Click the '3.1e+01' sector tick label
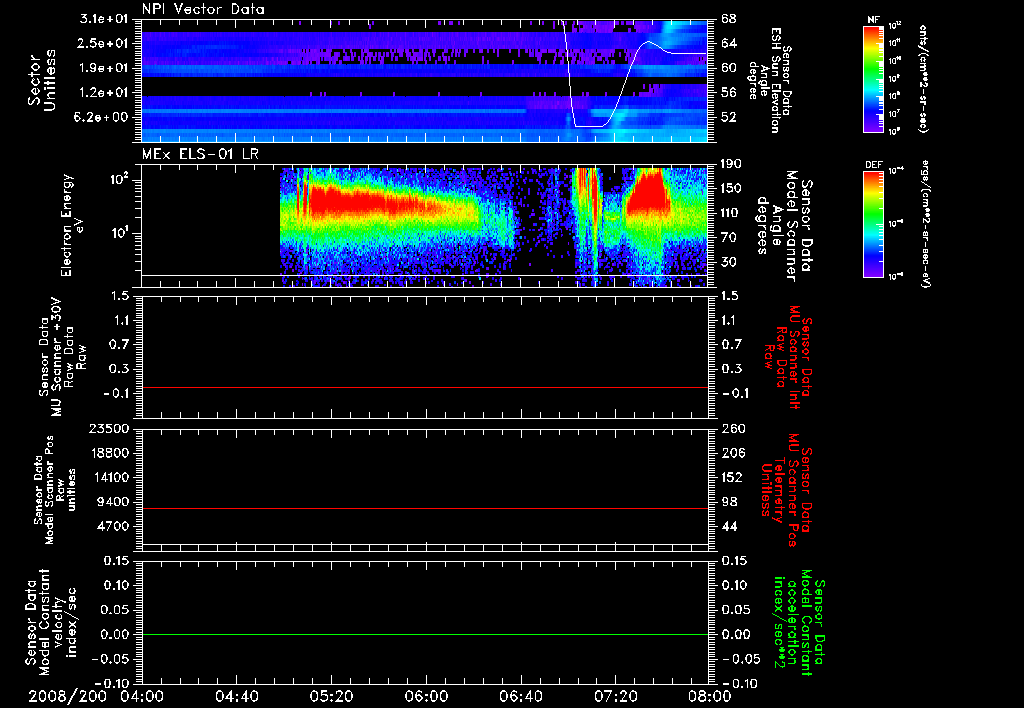 pyautogui.click(x=104, y=19)
